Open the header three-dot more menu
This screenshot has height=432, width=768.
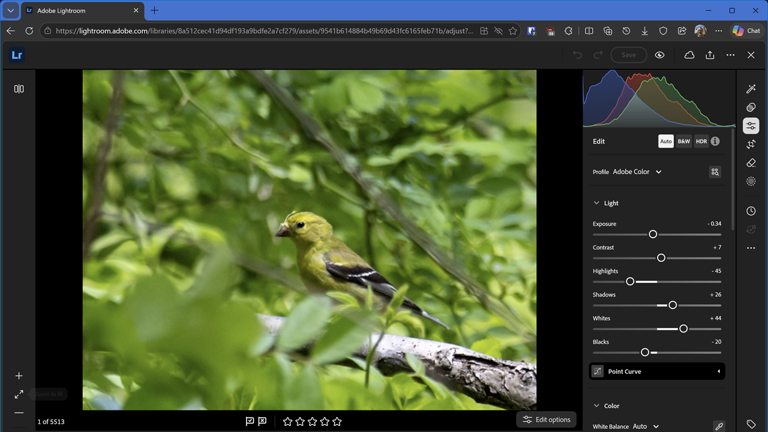(730, 55)
